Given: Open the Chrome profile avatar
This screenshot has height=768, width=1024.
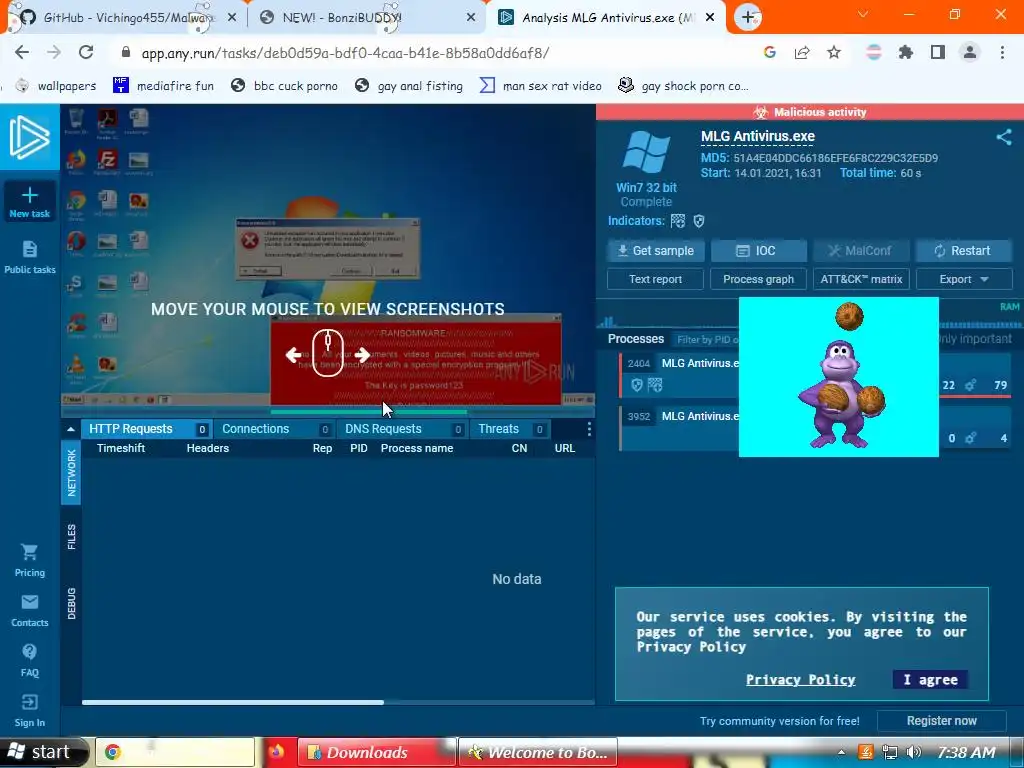Looking at the screenshot, I should pyautogui.click(x=970, y=52).
